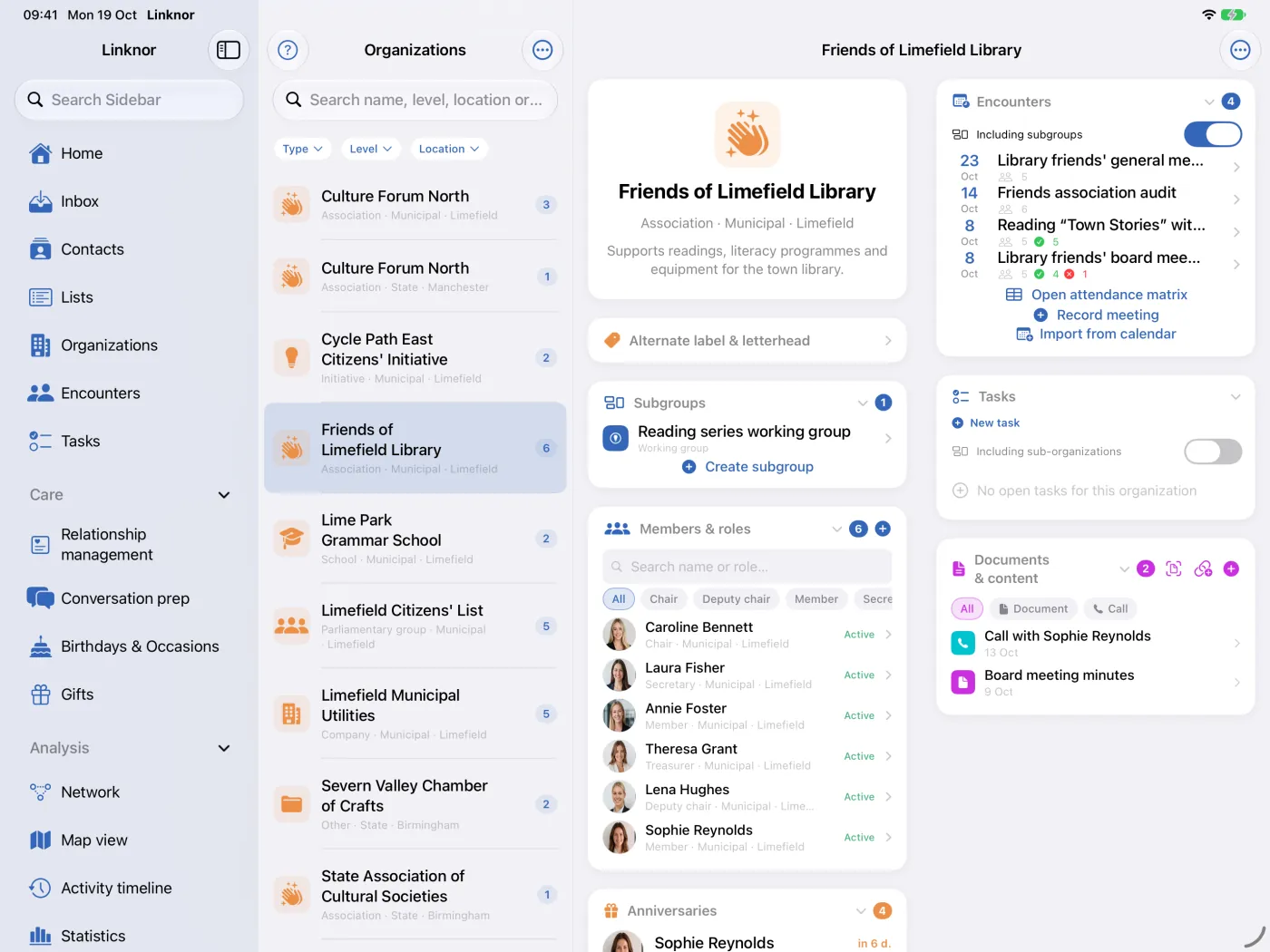Open attendance matrix link
Image resolution: width=1270 pixels, height=952 pixels.
coord(1097,295)
